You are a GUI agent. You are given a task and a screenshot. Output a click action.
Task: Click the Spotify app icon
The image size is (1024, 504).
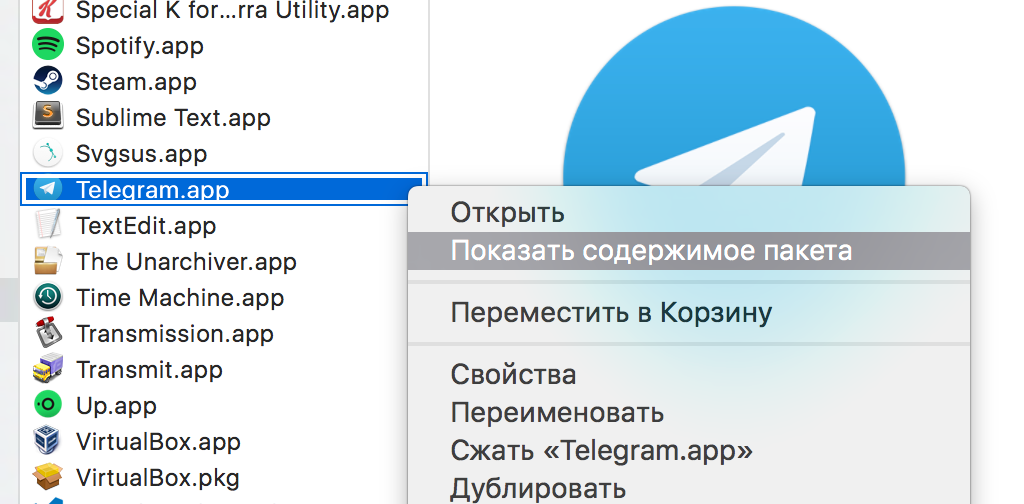47,46
